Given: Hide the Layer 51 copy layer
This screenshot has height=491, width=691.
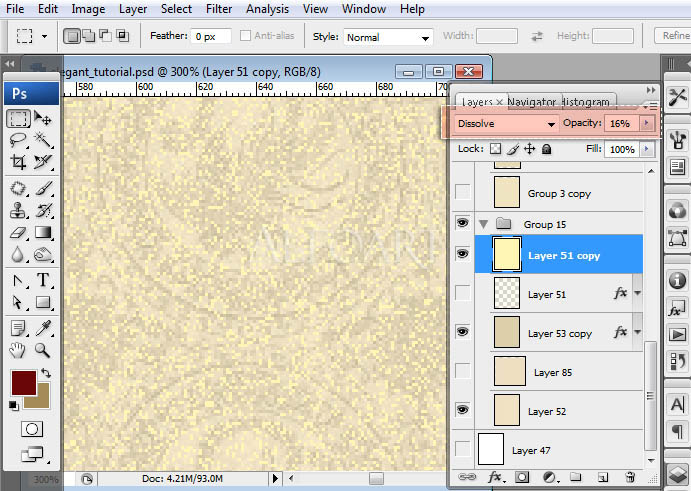Looking at the screenshot, I should point(462,255).
